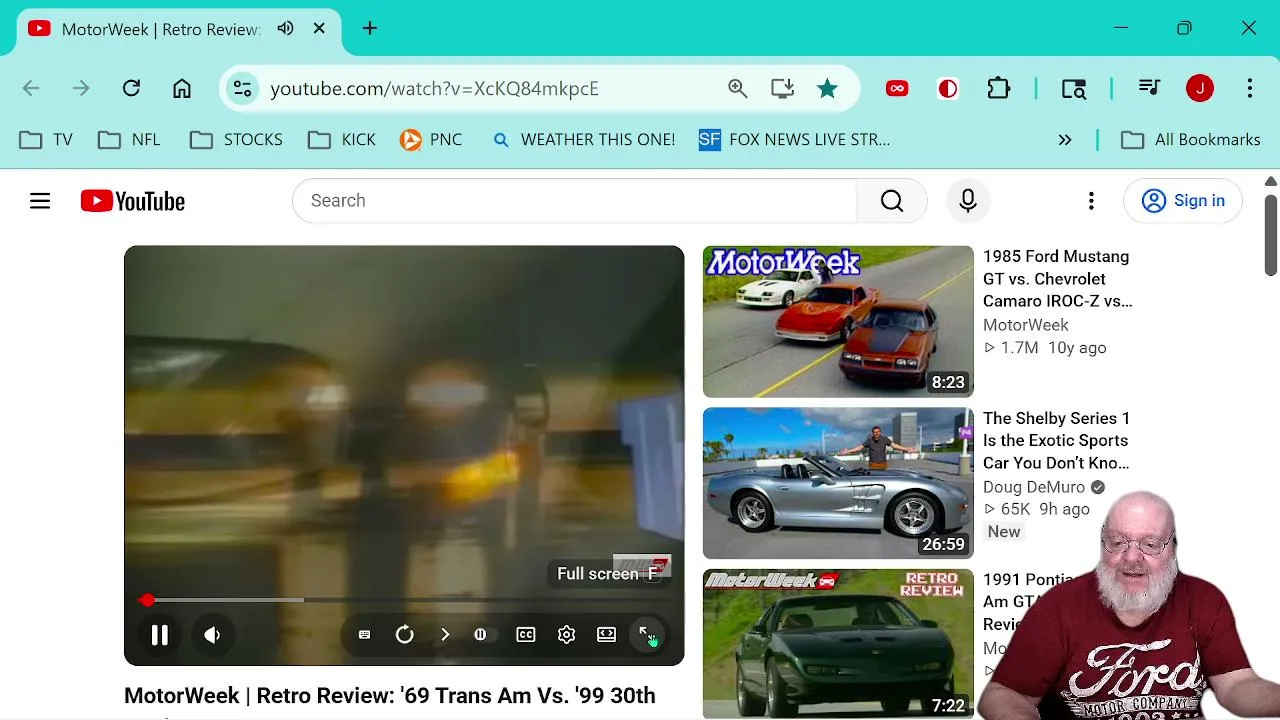
Task: Open the Chrome profile J avatar
Action: [x=1200, y=89]
